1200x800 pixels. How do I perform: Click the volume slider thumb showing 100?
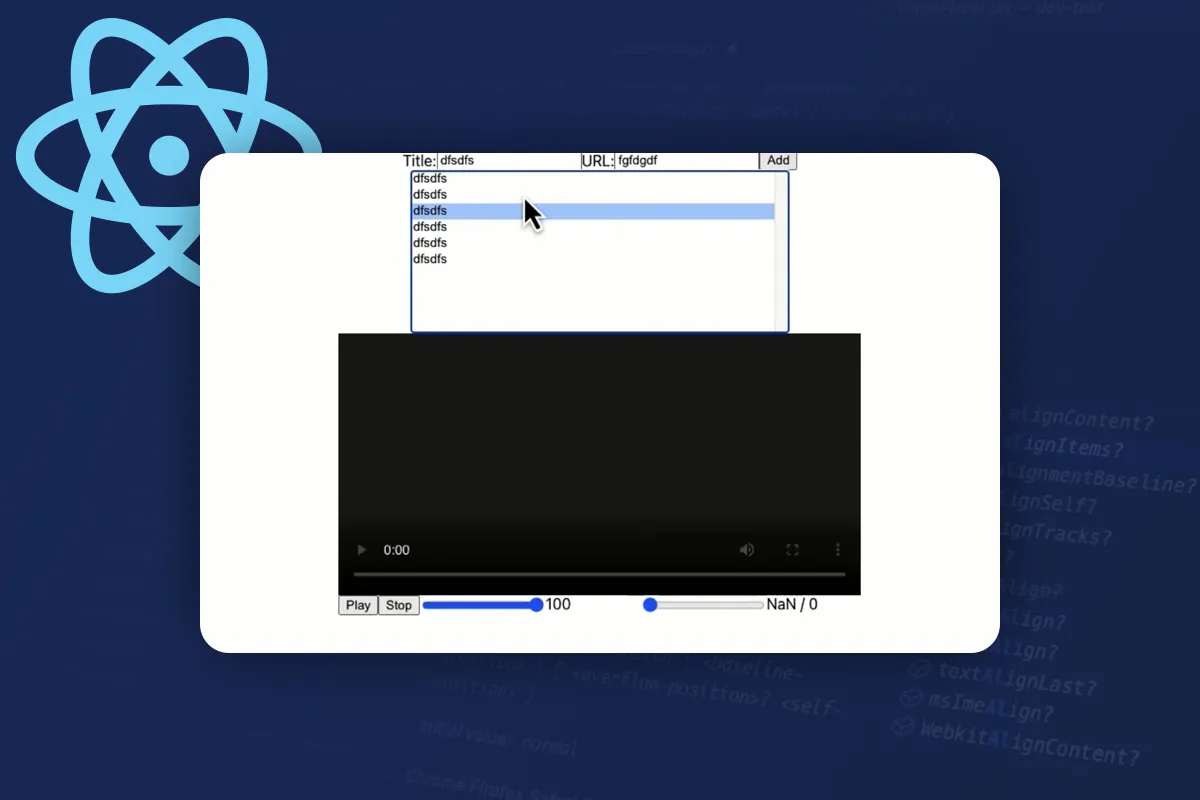536,605
